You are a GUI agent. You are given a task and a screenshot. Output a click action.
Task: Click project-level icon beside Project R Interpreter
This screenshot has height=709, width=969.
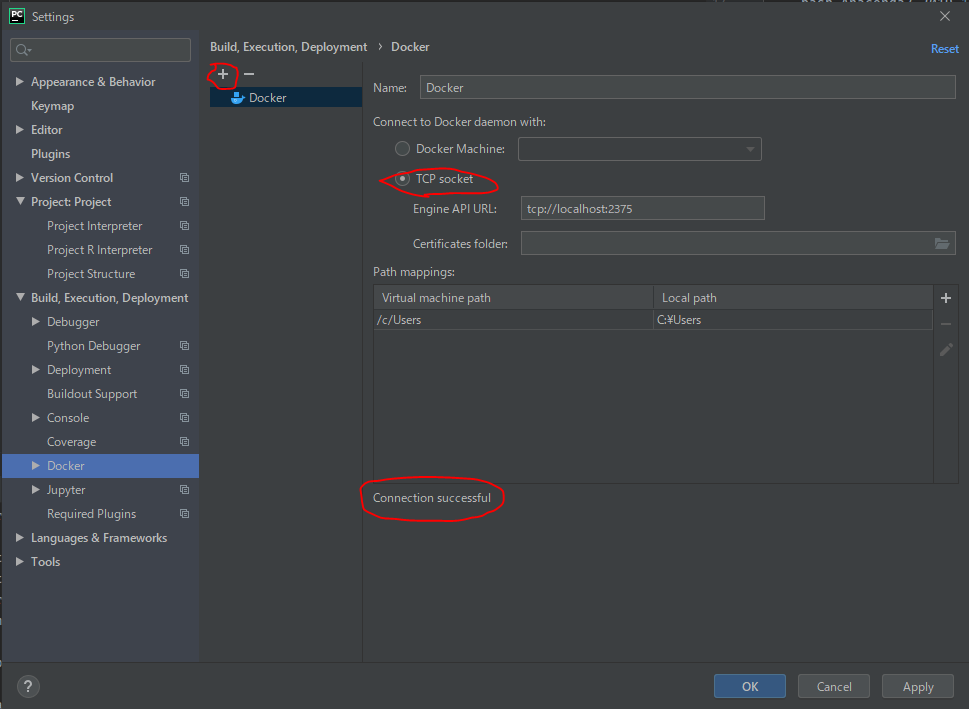click(x=184, y=250)
